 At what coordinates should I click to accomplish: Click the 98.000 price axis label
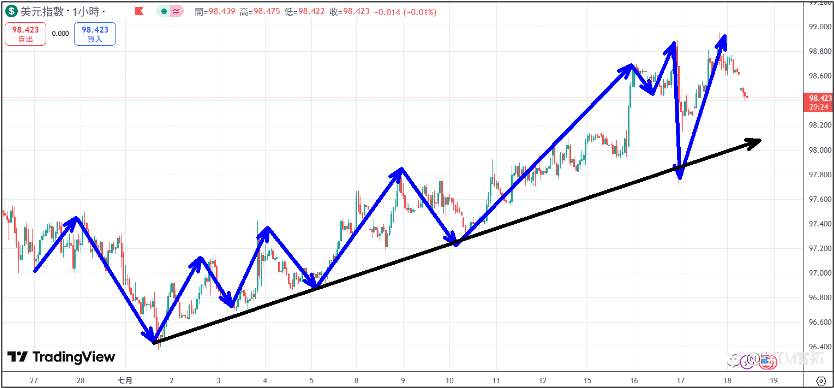pyautogui.click(x=820, y=150)
